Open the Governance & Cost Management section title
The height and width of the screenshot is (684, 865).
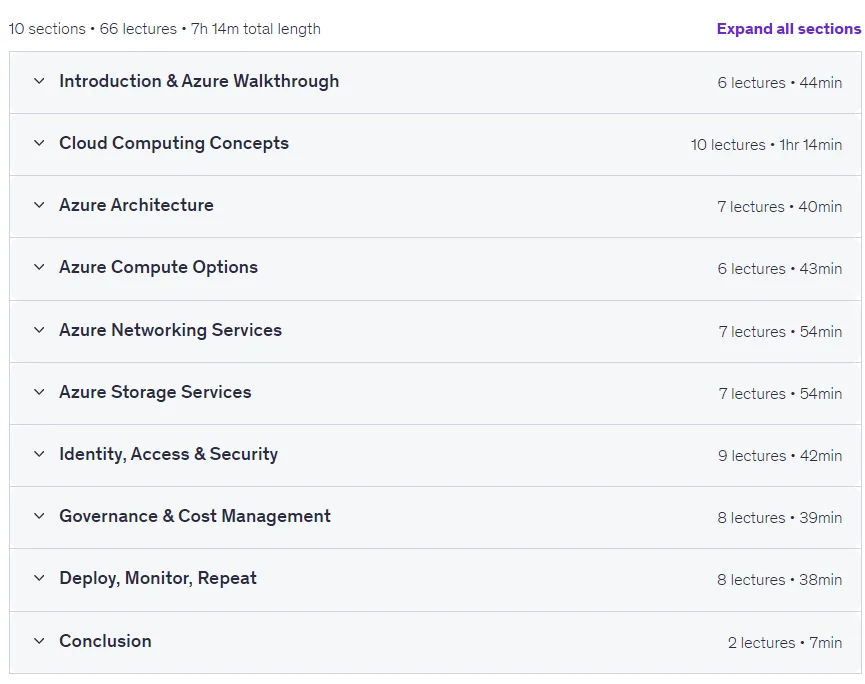pyautogui.click(x=195, y=516)
